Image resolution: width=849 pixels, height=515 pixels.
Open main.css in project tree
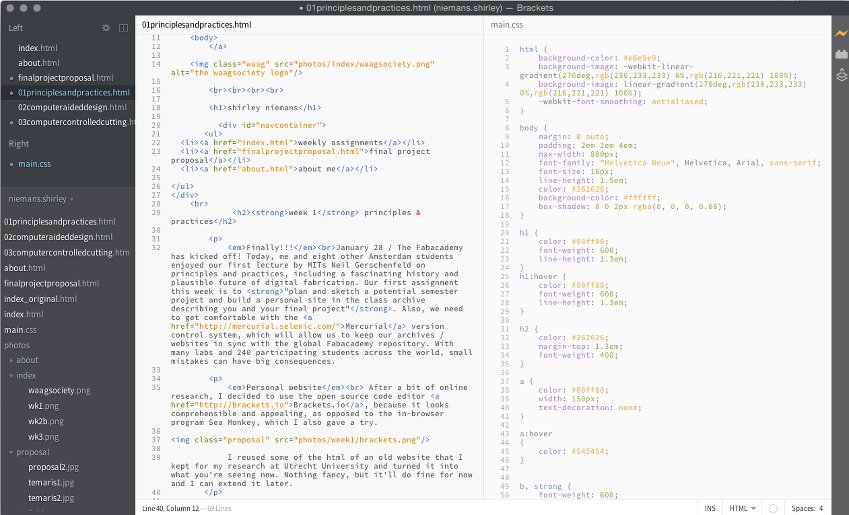pos(21,329)
